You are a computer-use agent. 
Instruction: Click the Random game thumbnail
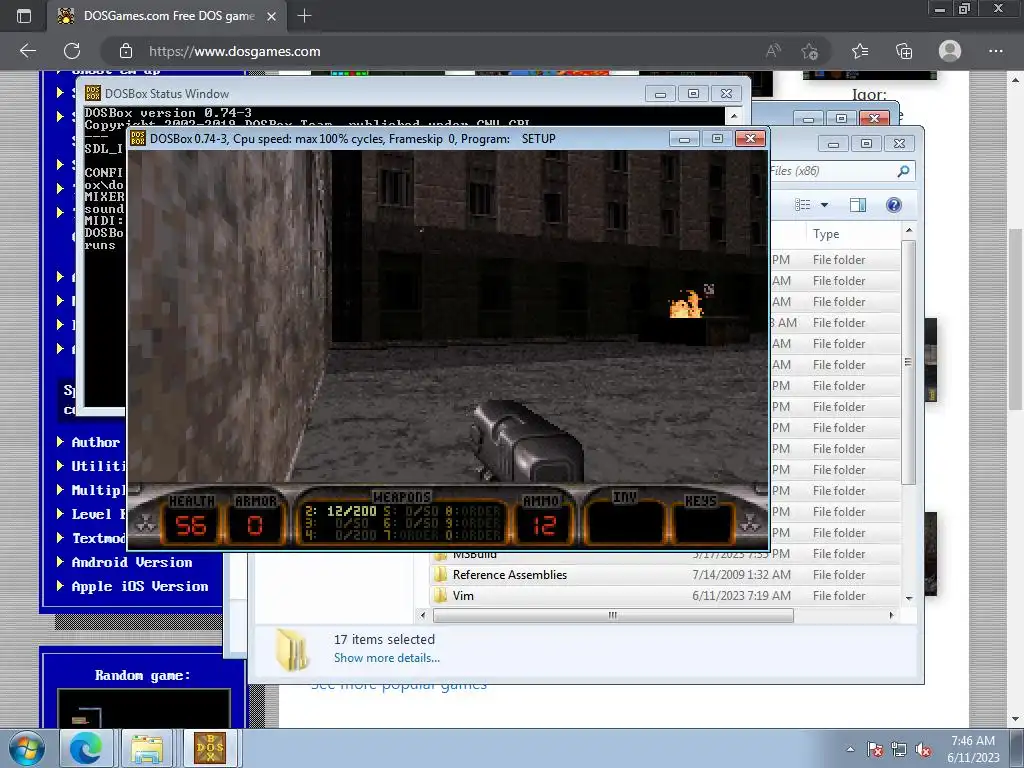tap(144, 708)
